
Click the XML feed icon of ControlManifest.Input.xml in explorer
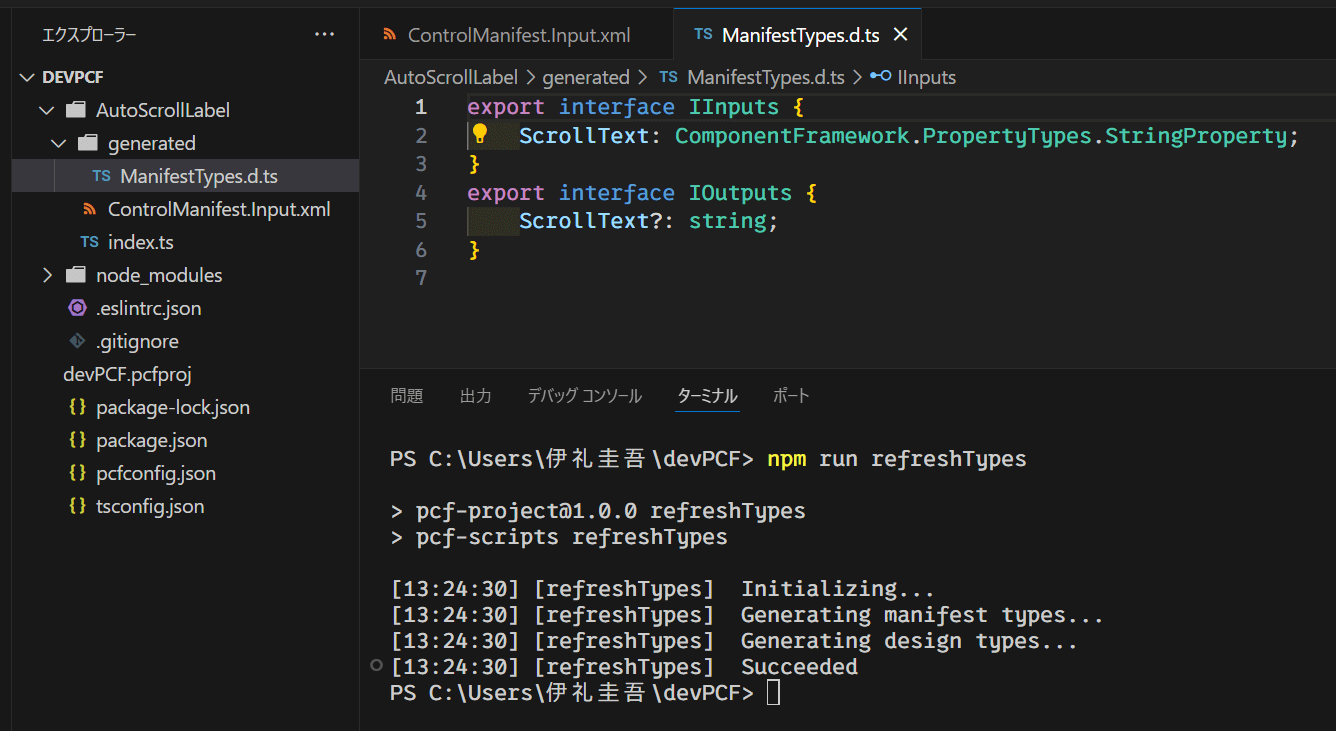tap(90, 209)
